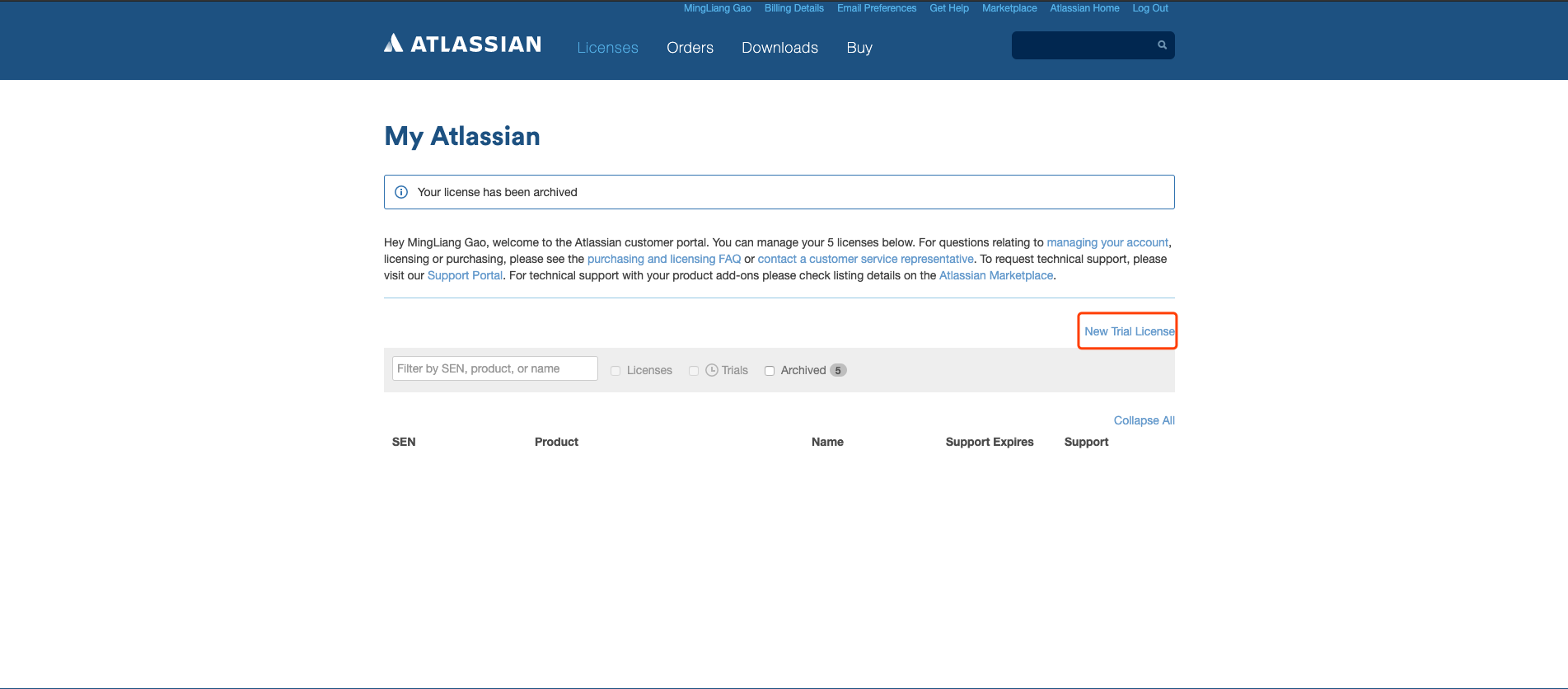Focus the Filter by SEN input field
1568x689 pixels.
pyautogui.click(x=494, y=368)
